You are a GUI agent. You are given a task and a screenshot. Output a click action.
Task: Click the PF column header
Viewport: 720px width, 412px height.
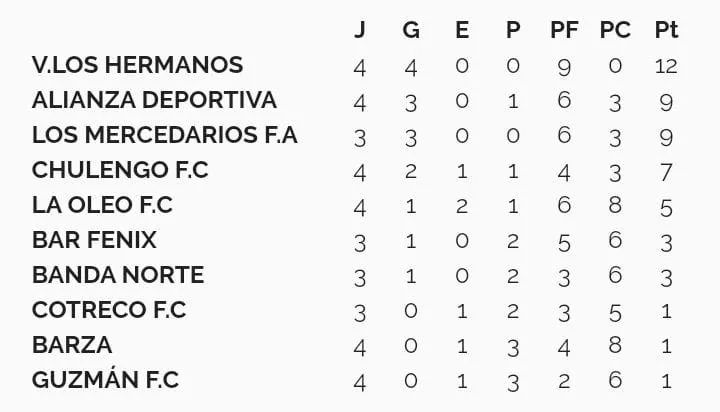(564, 30)
